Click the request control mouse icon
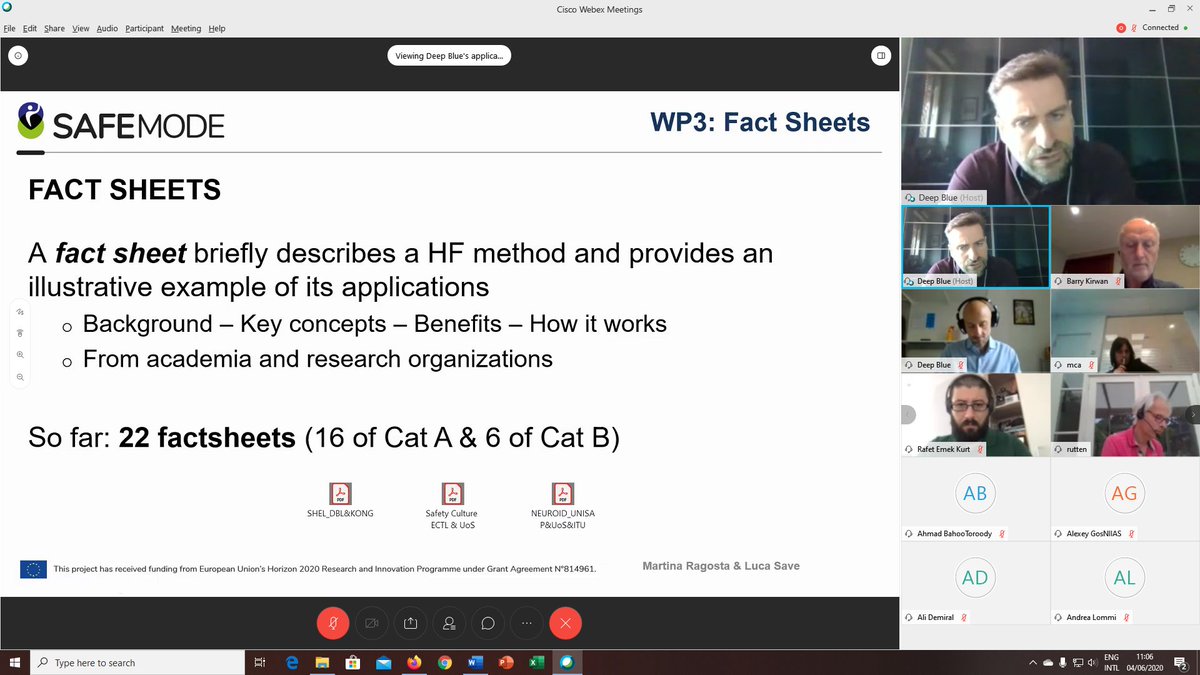The image size is (1200, 675). pos(20,333)
